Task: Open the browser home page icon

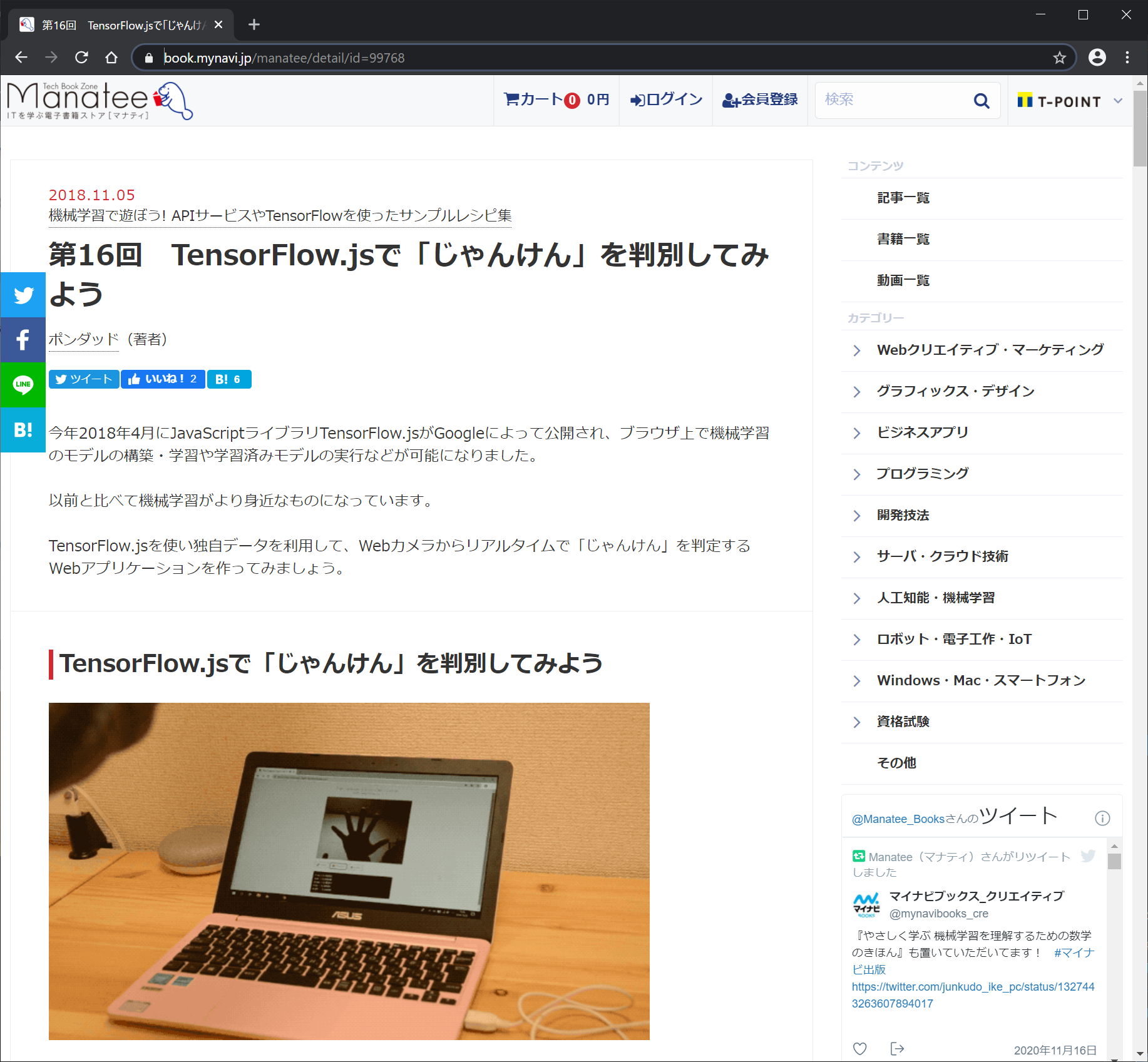Action: pyautogui.click(x=111, y=58)
